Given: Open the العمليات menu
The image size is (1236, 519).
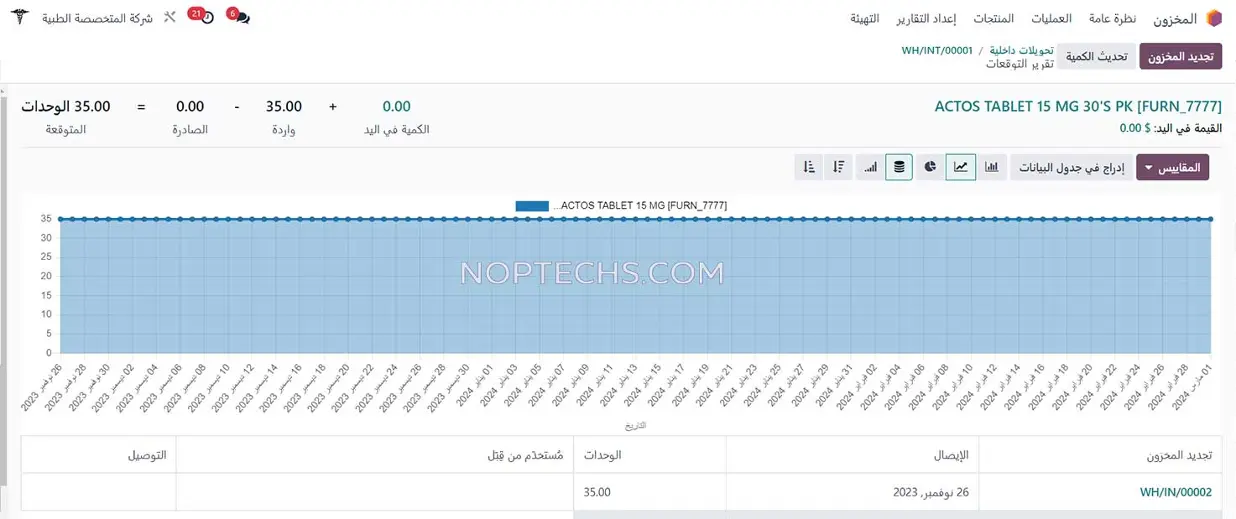Looking at the screenshot, I should coord(1051,19).
